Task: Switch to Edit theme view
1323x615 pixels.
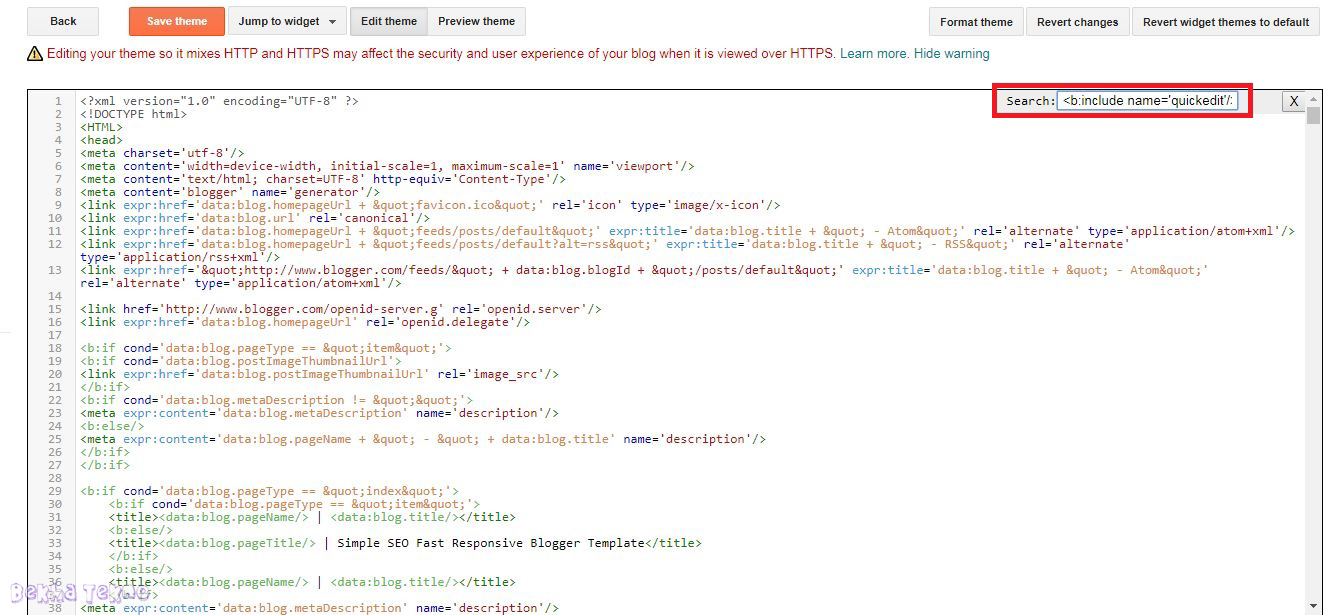Action: click(389, 21)
